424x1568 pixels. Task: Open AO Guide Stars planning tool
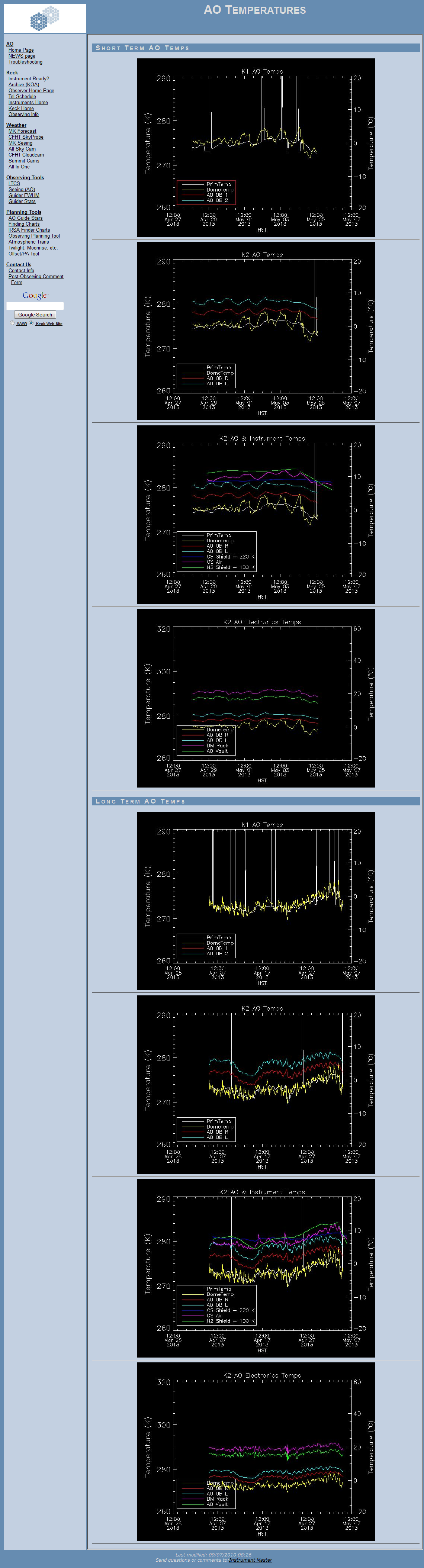pyautogui.click(x=25, y=218)
